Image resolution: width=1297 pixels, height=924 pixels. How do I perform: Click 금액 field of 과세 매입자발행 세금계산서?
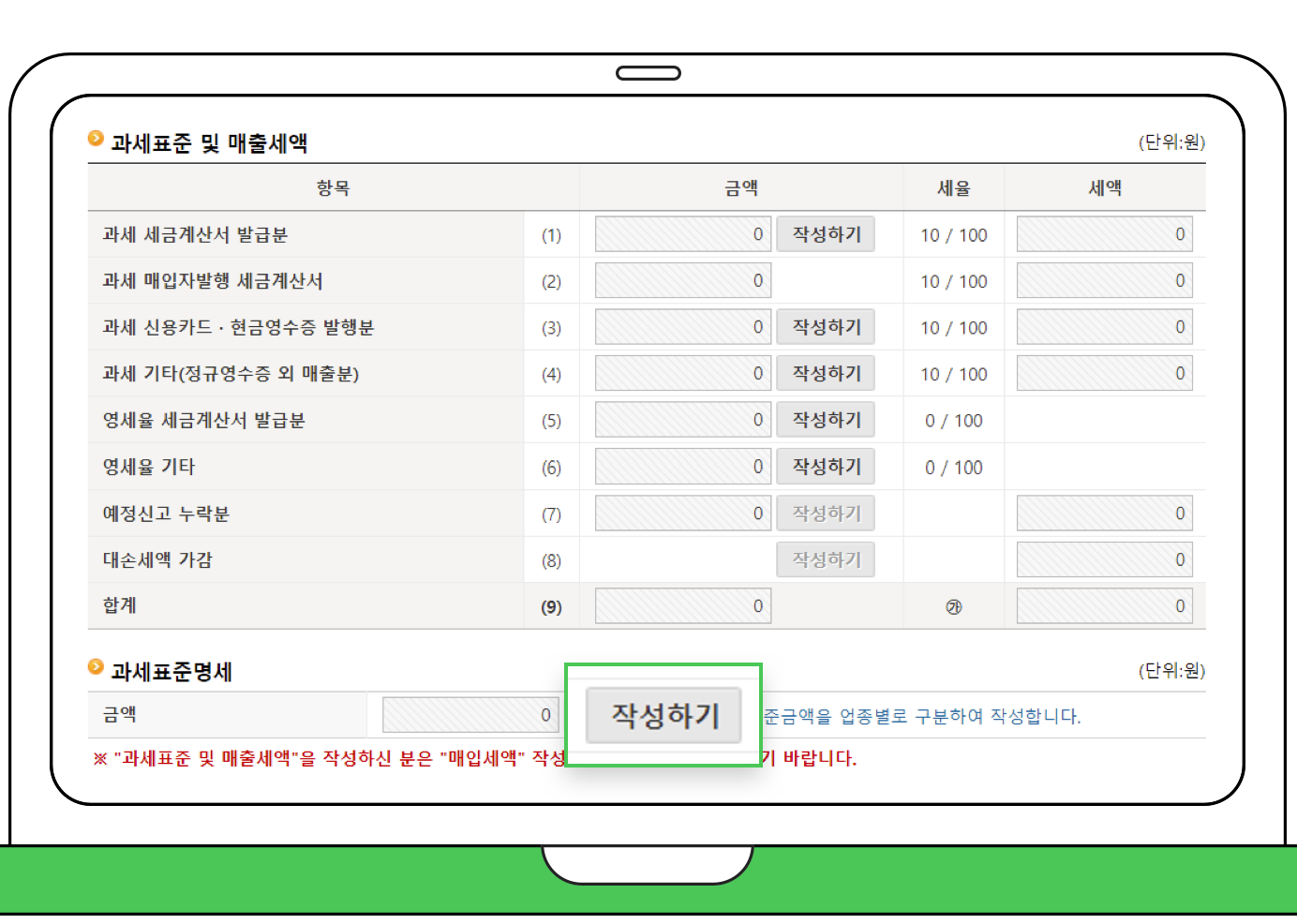(x=682, y=279)
